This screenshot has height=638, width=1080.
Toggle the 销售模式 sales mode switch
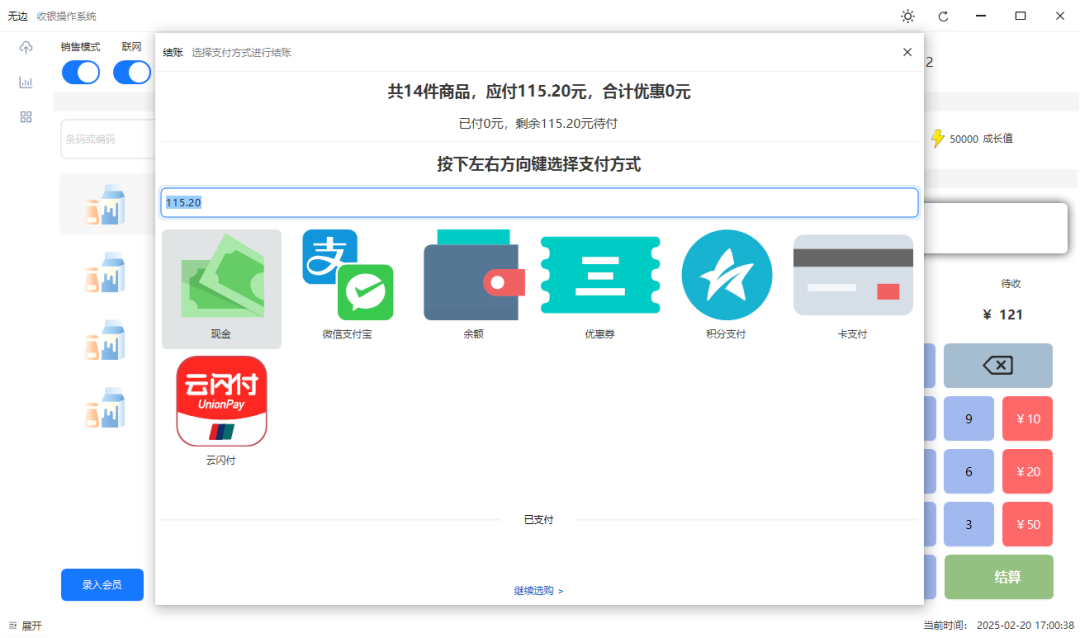click(x=80, y=71)
